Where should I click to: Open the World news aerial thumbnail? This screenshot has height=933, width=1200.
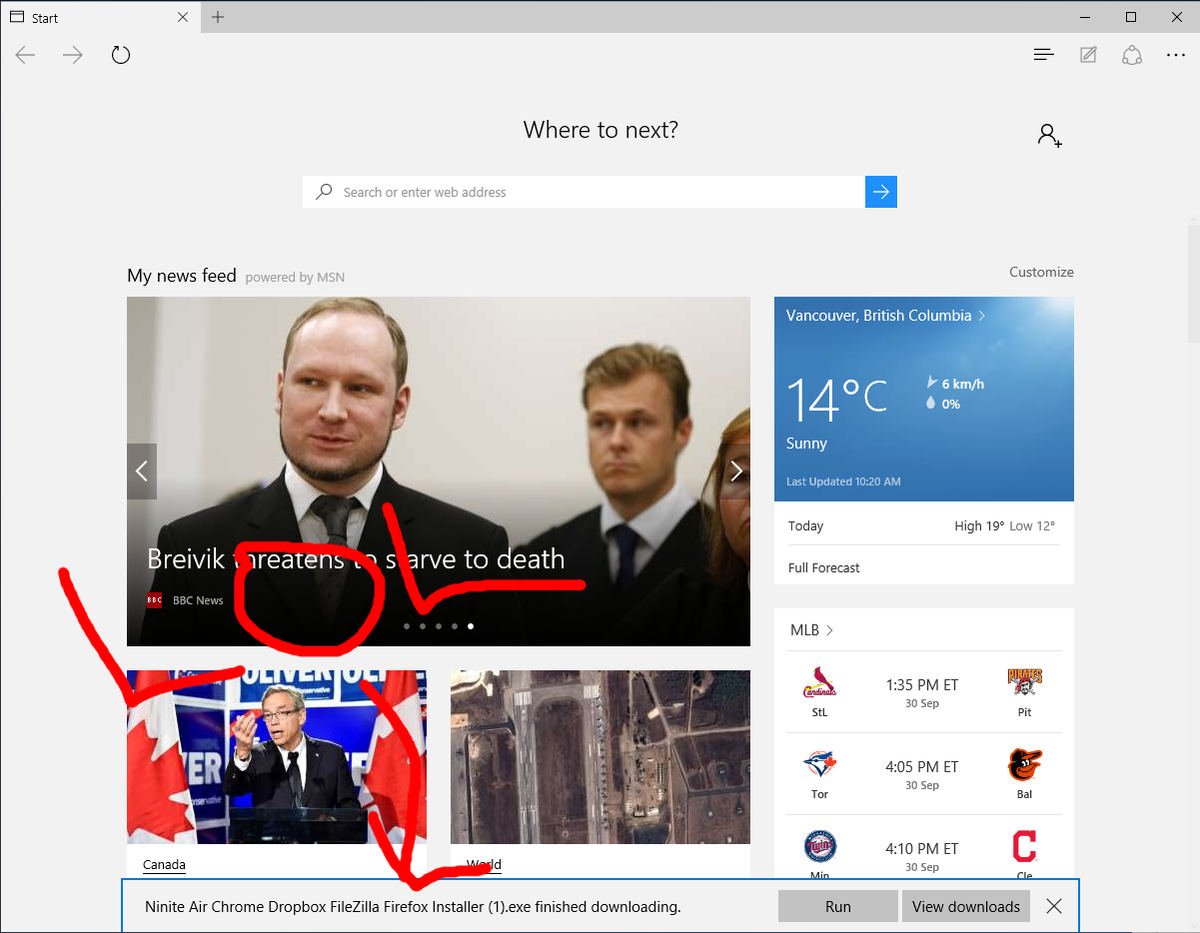point(600,757)
